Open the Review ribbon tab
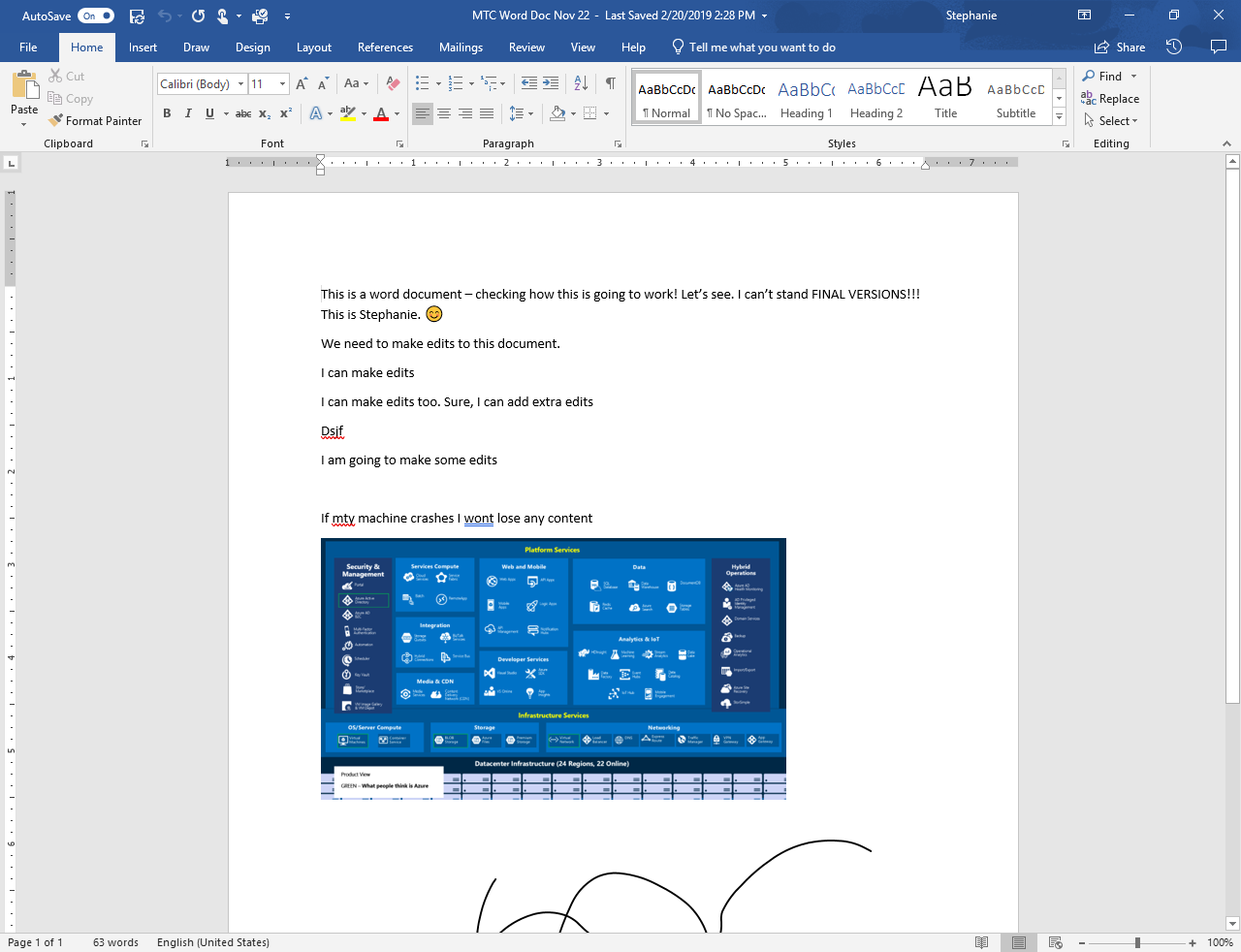This screenshot has width=1241, height=952. pyautogui.click(x=526, y=47)
